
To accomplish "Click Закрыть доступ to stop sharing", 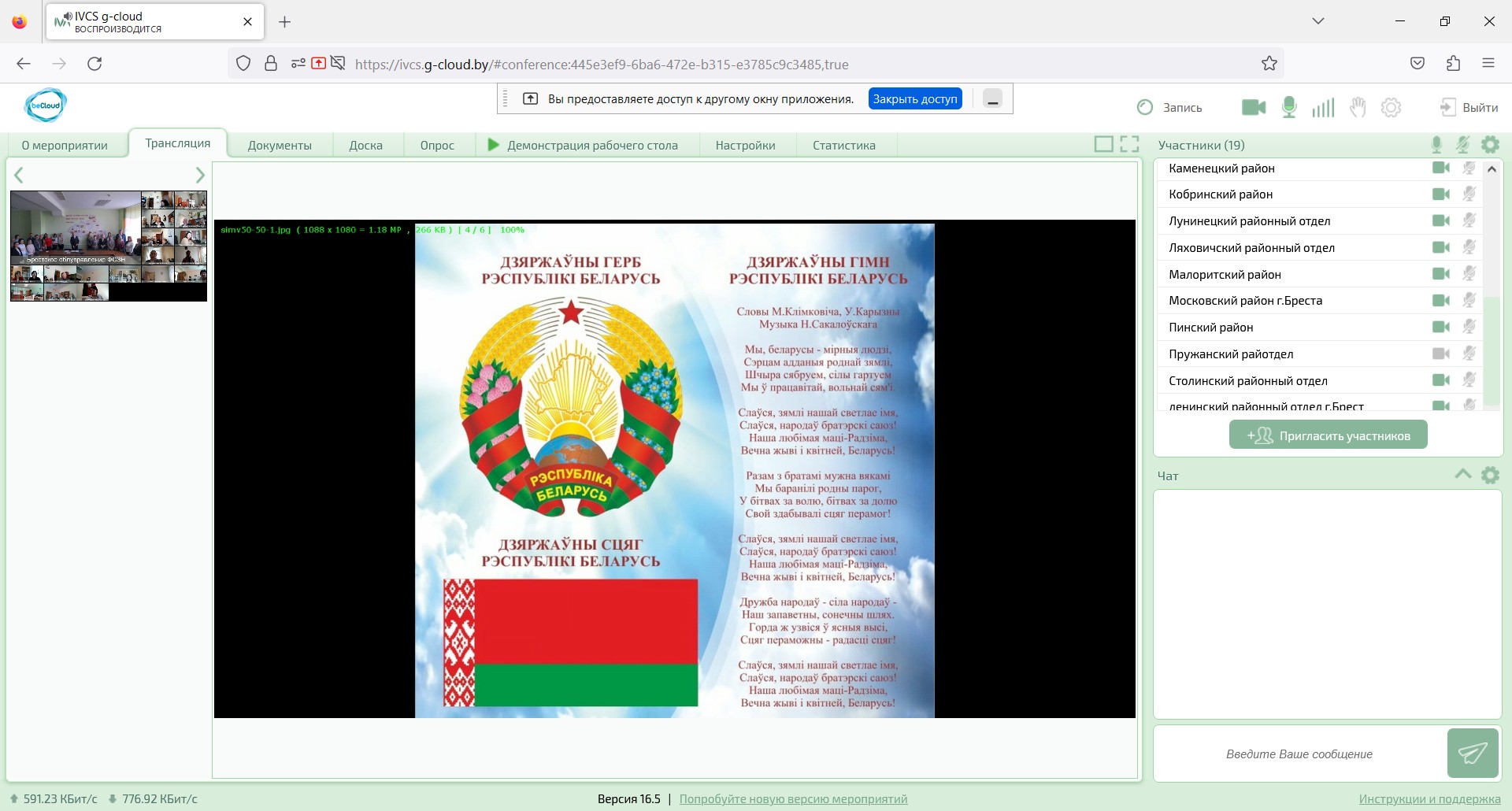I will [915, 99].
